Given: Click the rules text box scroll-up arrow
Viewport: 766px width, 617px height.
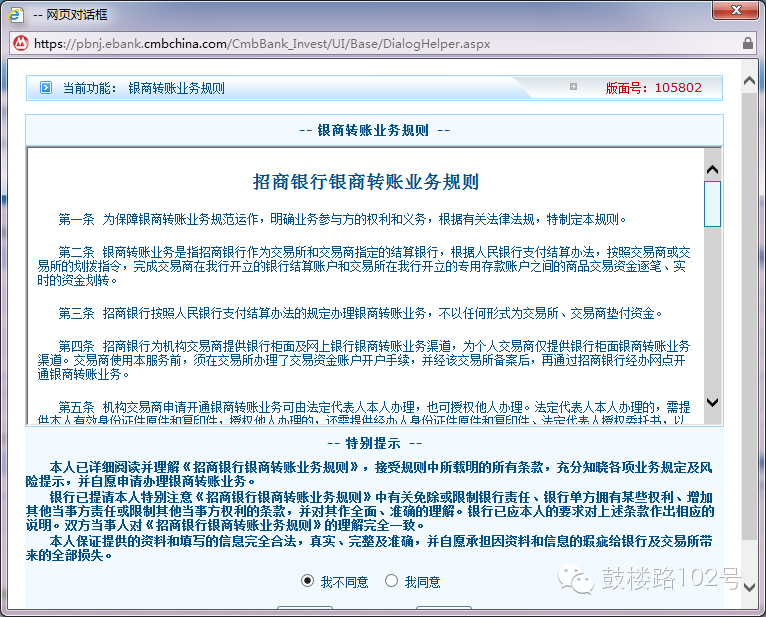Looking at the screenshot, I should [x=713, y=170].
